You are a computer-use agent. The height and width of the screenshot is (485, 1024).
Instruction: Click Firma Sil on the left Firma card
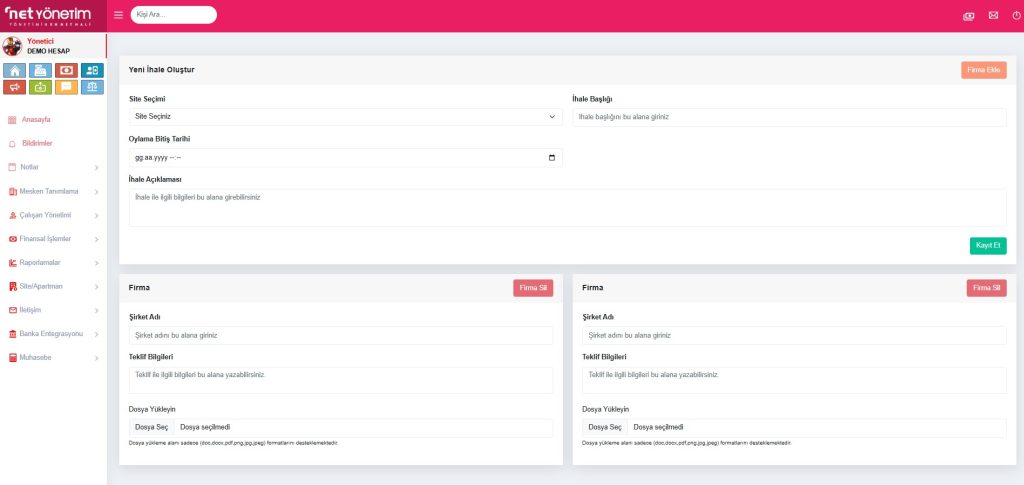(532, 288)
